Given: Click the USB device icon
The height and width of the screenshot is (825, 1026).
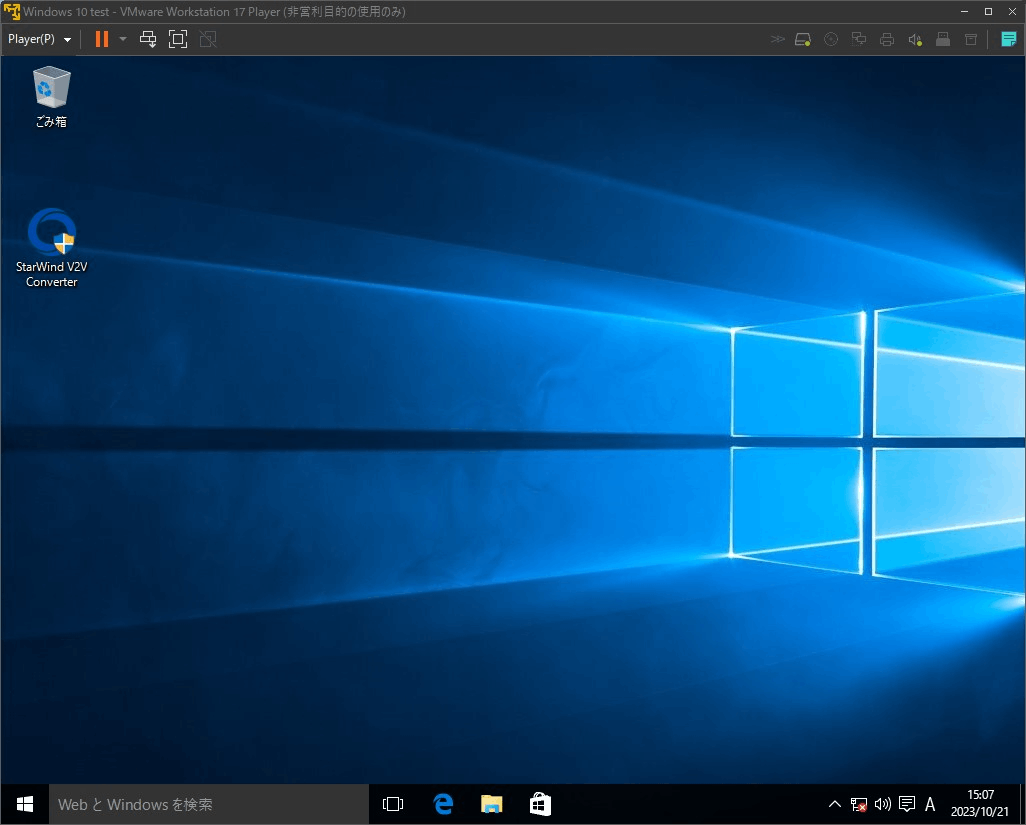Looking at the screenshot, I should pyautogui.click(x=943, y=39).
